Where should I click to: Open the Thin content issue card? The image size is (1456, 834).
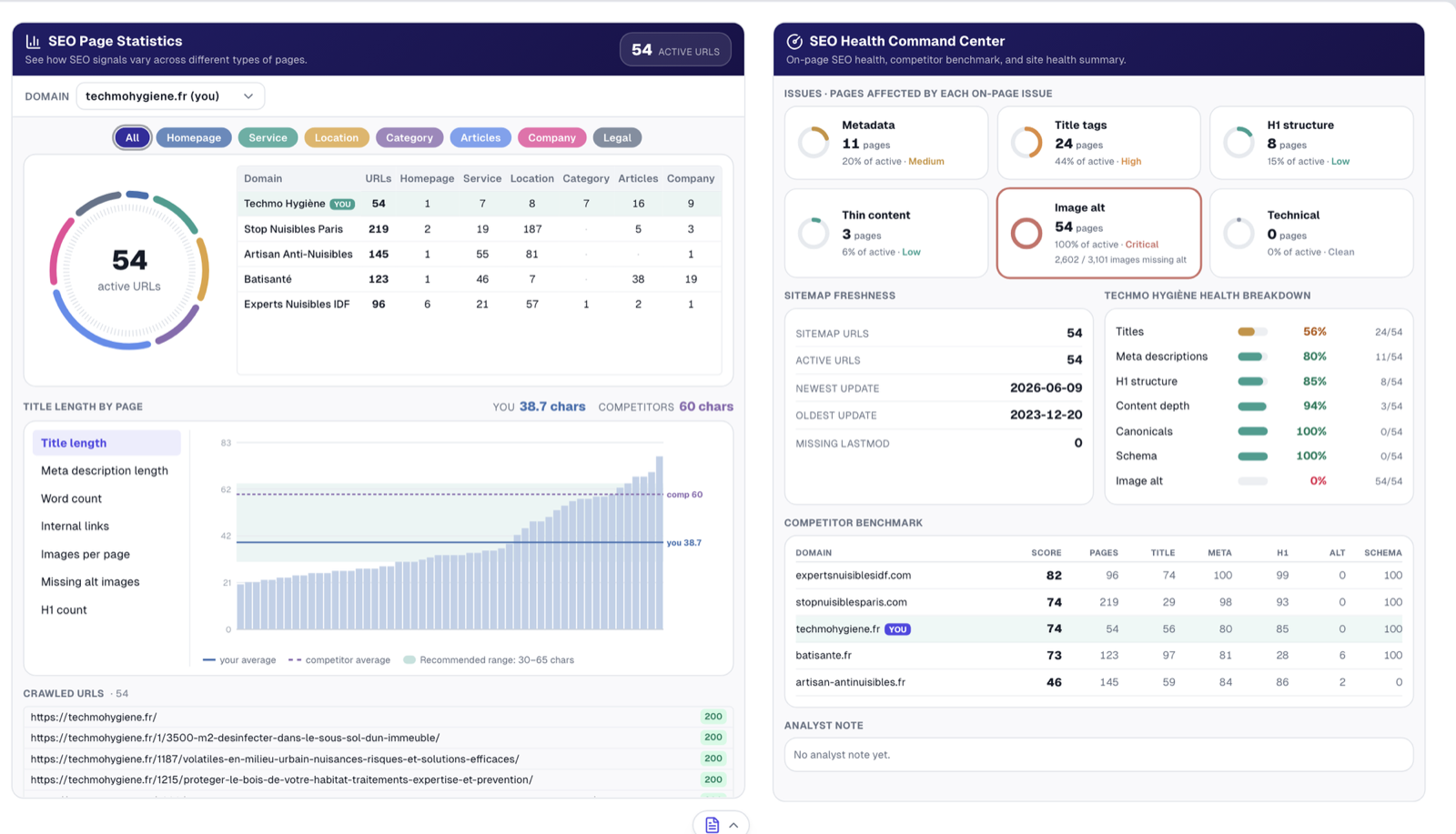pos(886,233)
